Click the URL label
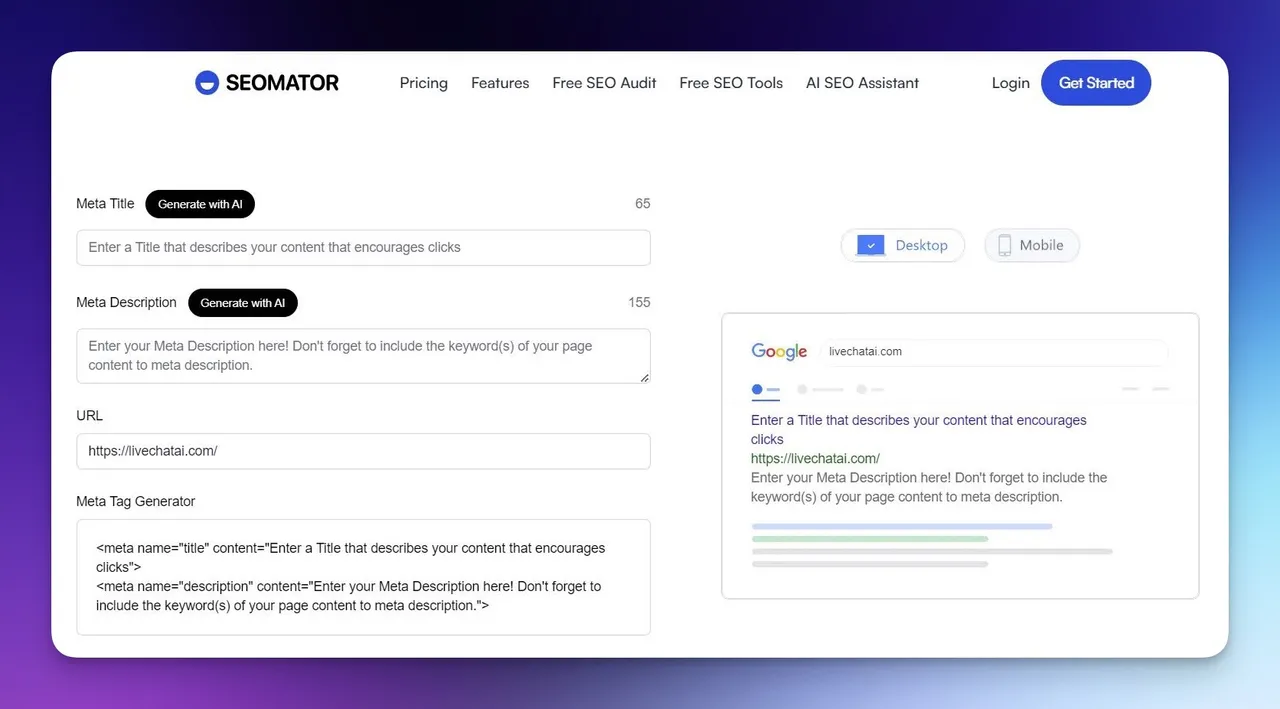This screenshot has height=709, width=1280. click(x=89, y=415)
